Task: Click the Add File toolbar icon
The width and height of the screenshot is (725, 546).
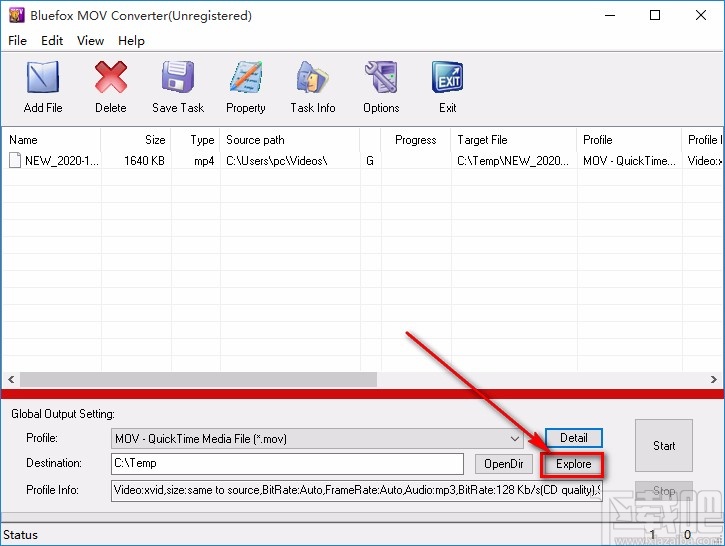Action: tap(43, 77)
